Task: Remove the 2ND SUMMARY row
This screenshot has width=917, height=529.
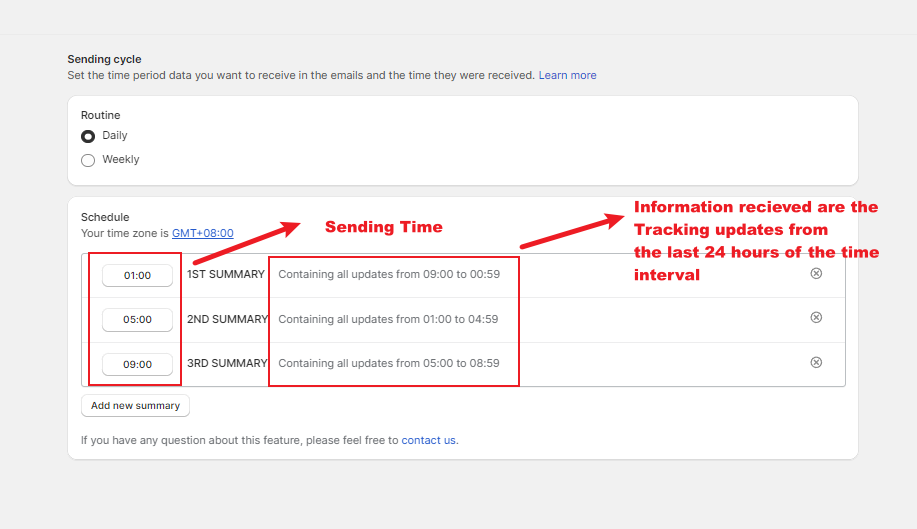Action: pos(816,317)
